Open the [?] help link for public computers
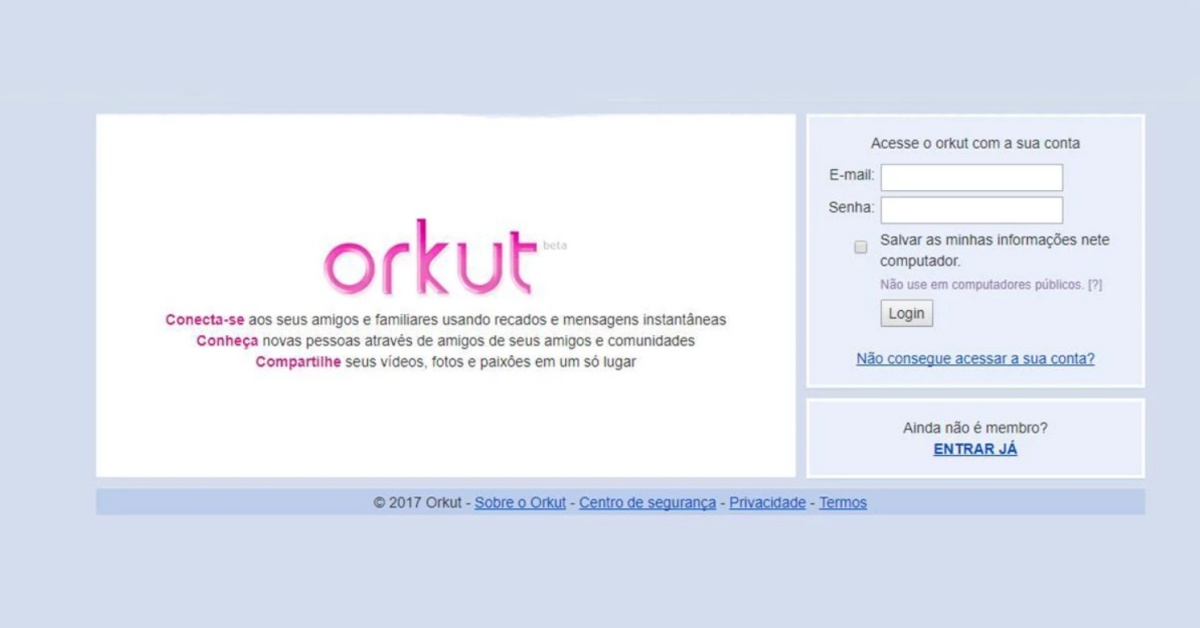This screenshot has width=1200, height=628. (x=1095, y=285)
